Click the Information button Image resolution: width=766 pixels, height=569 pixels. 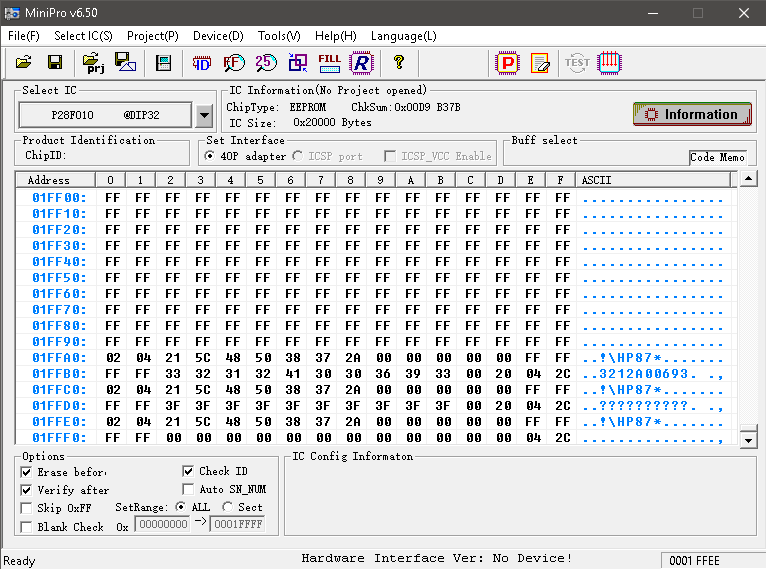pyautogui.click(x=692, y=114)
